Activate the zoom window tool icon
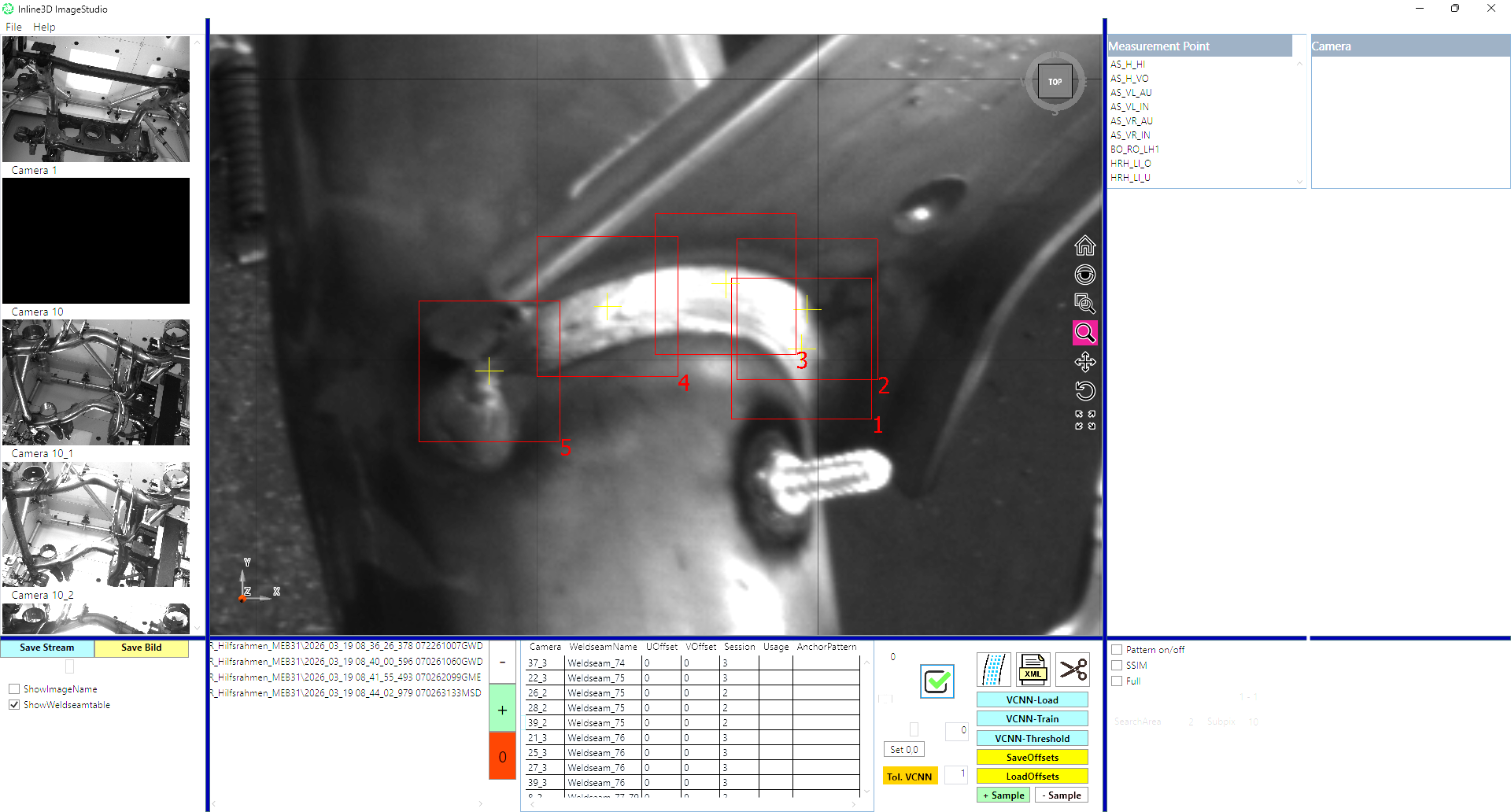This screenshot has height=812, width=1511. [x=1084, y=304]
